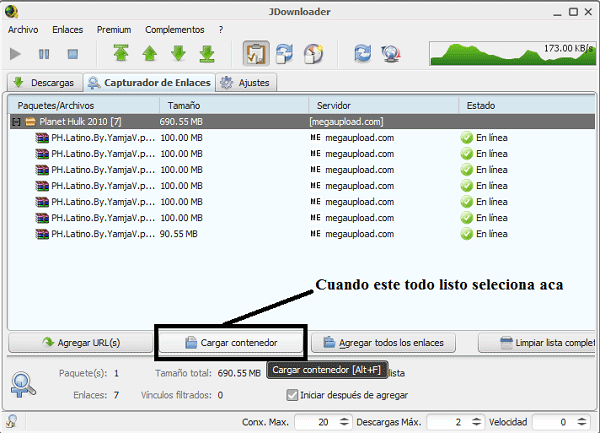Switch to Capturador de Enlaces tab
This screenshot has height=433, width=600.
[150, 82]
